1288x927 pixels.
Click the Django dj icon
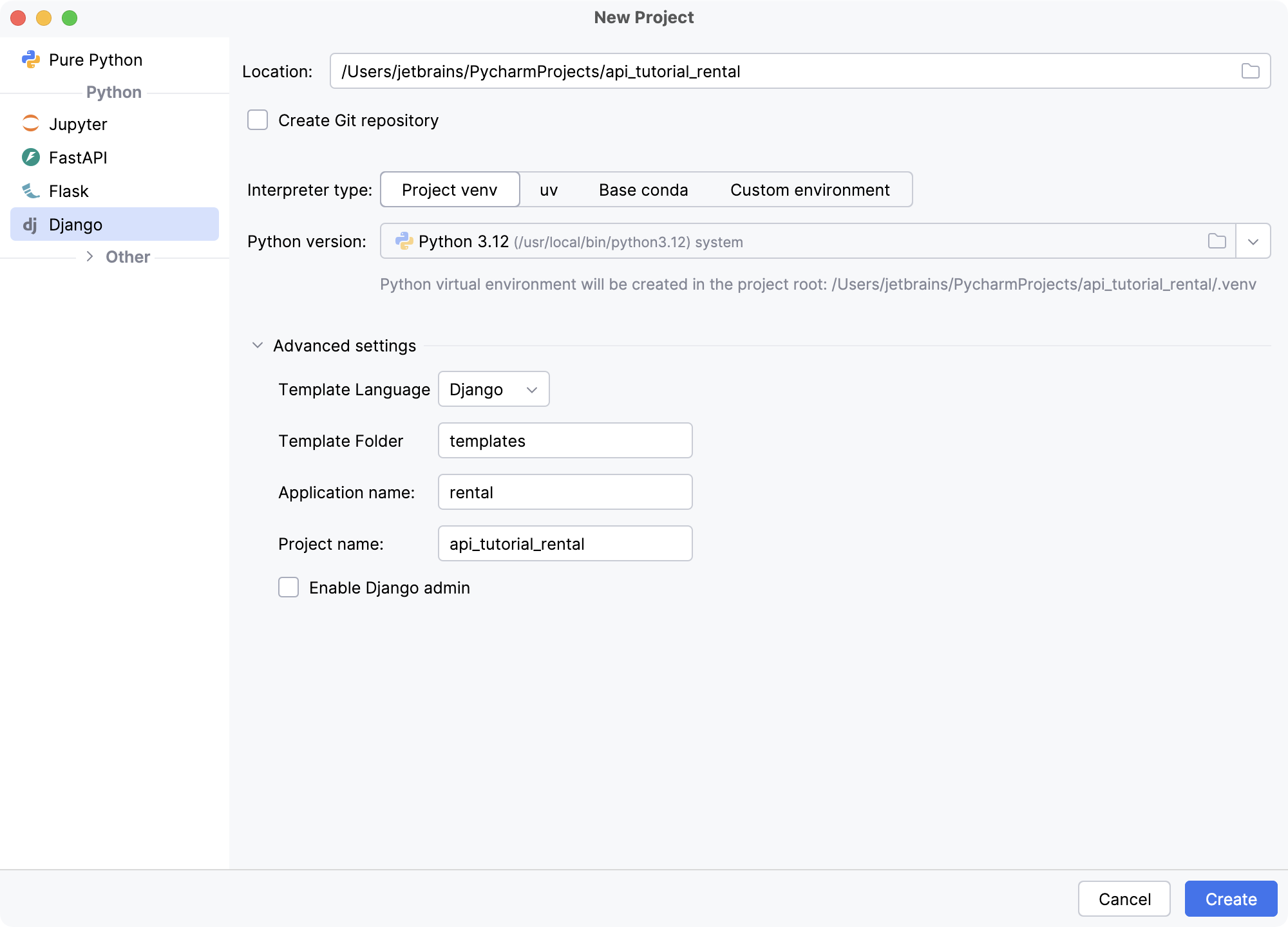pos(30,225)
